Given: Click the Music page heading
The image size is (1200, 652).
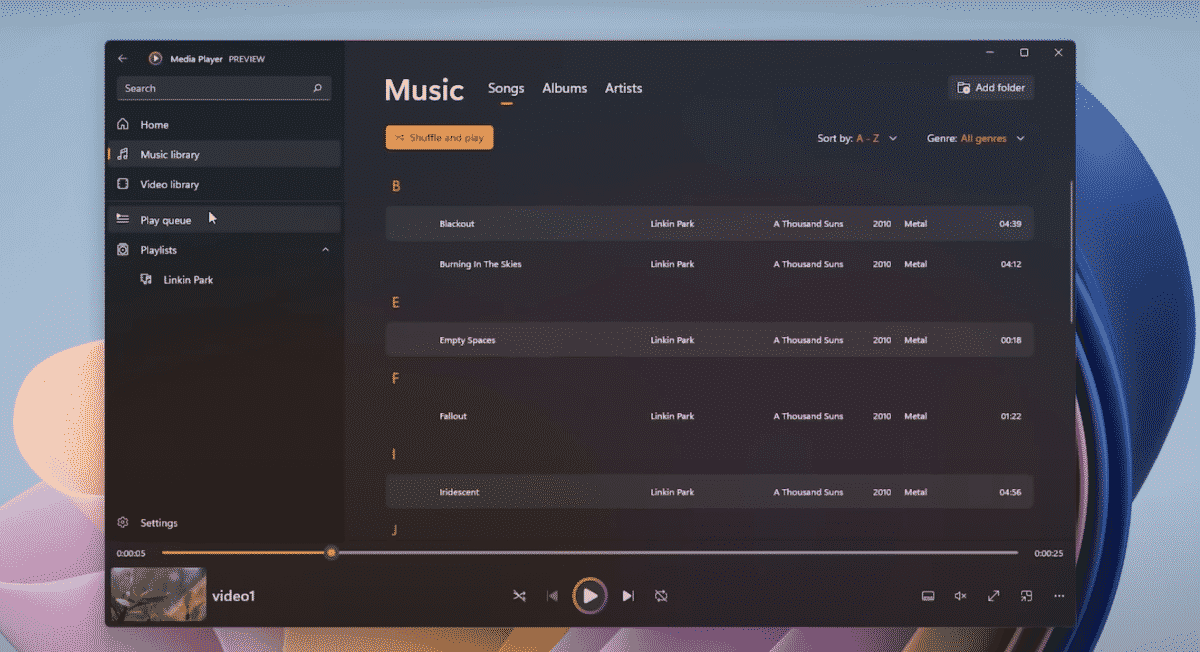Looking at the screenshot, I should click(x=424, y=90).
